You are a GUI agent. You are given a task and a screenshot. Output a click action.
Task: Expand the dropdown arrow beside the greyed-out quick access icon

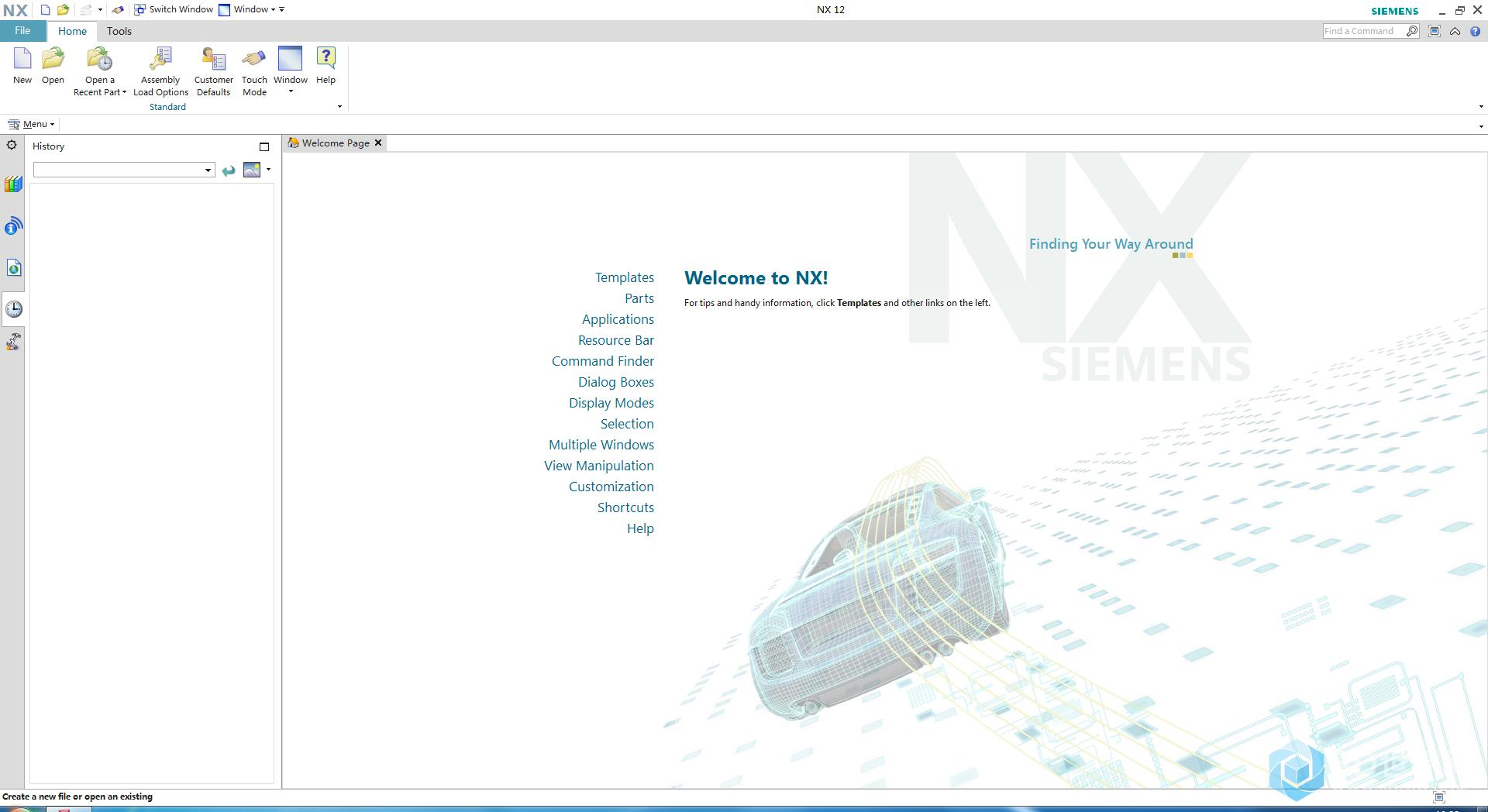coord(100,10)
